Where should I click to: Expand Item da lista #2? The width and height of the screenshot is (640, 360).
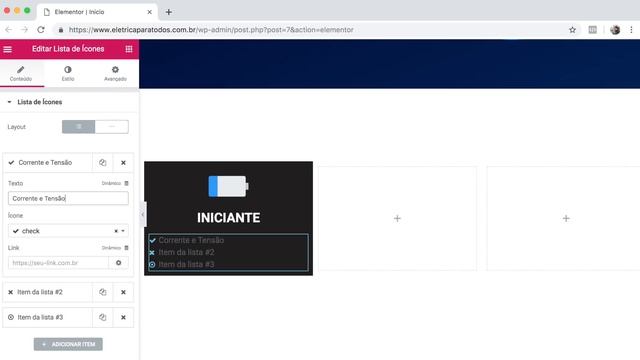click(47, 292)
